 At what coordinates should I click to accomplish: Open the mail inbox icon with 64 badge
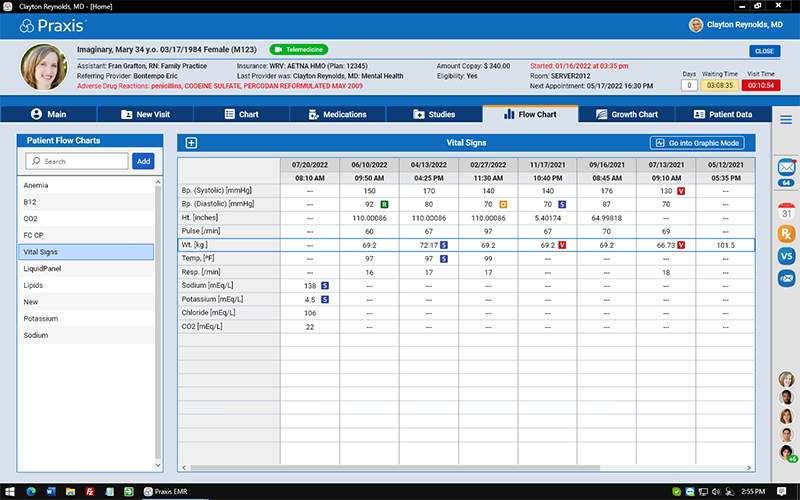coord(786,167)
